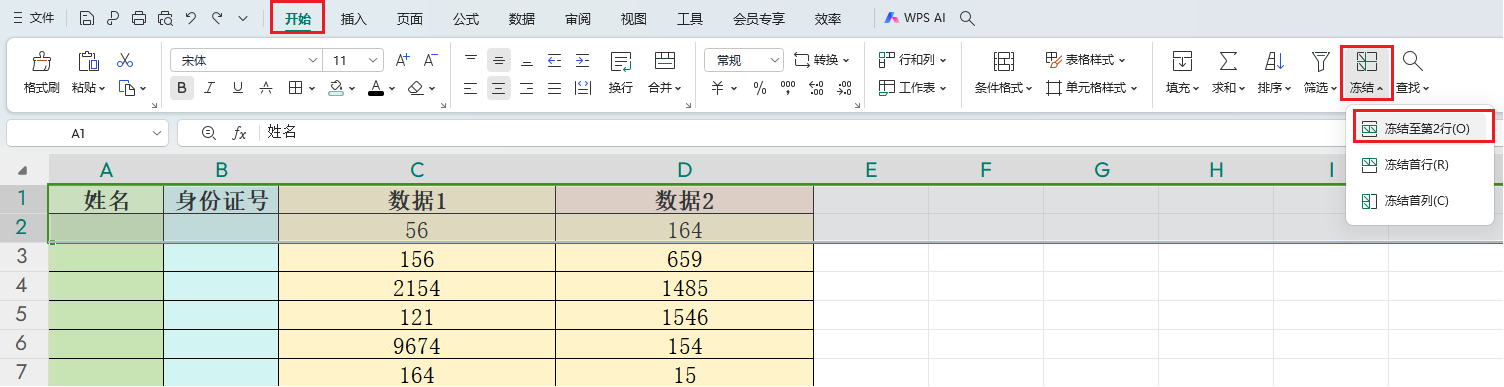Click the fill color bucket swatch
Image resolution: width=1504 pixels, height=387 pixels.
tap(337, 88)
